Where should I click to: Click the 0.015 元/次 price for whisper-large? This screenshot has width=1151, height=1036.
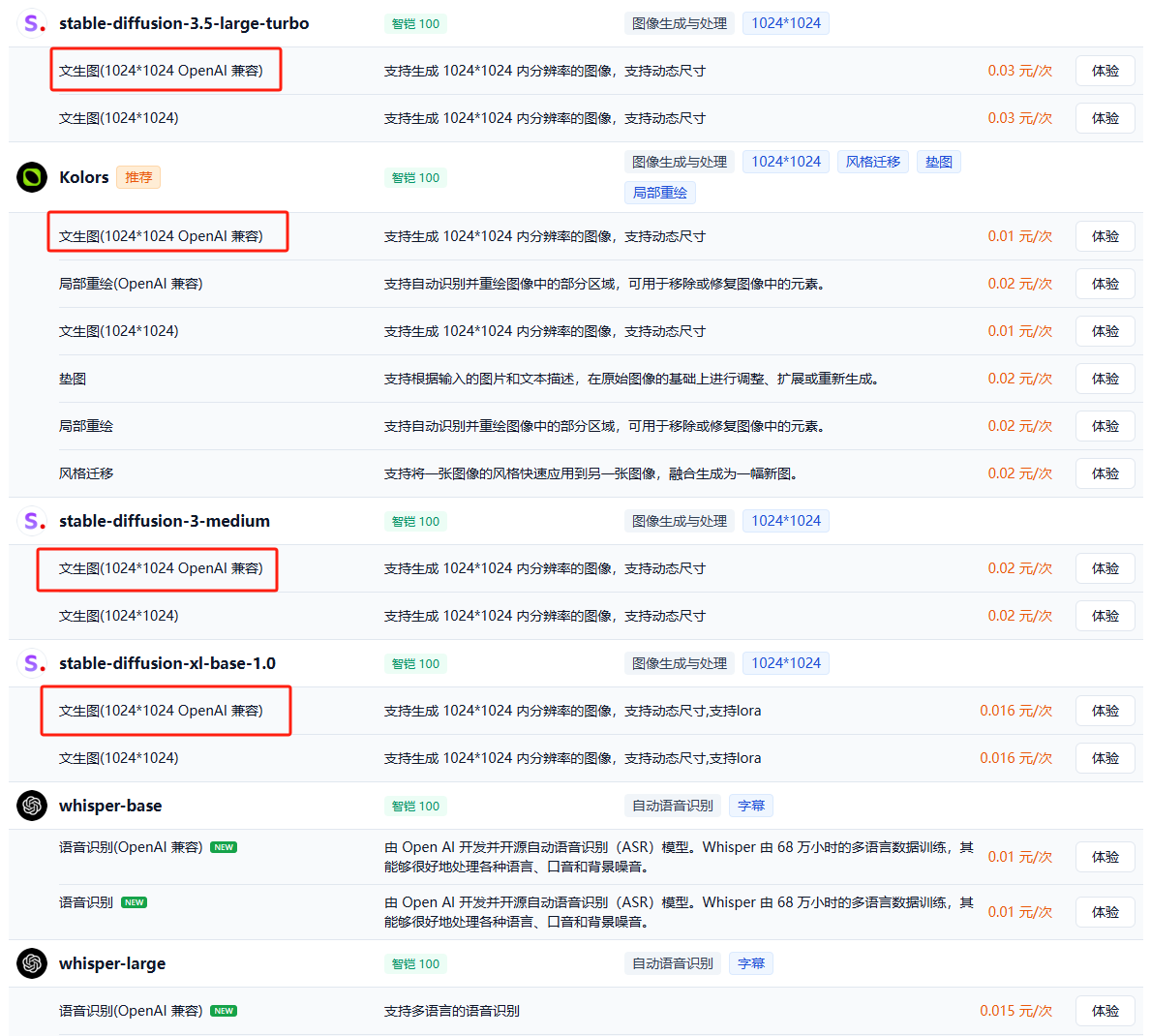pos(1015,1011)
